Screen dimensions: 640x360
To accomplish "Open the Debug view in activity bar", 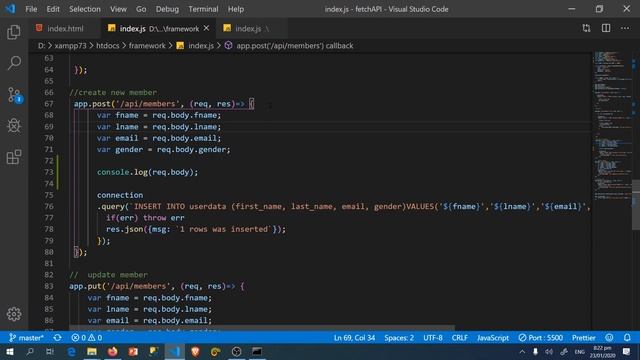I will pyautogui.click(x=14, y=126).
